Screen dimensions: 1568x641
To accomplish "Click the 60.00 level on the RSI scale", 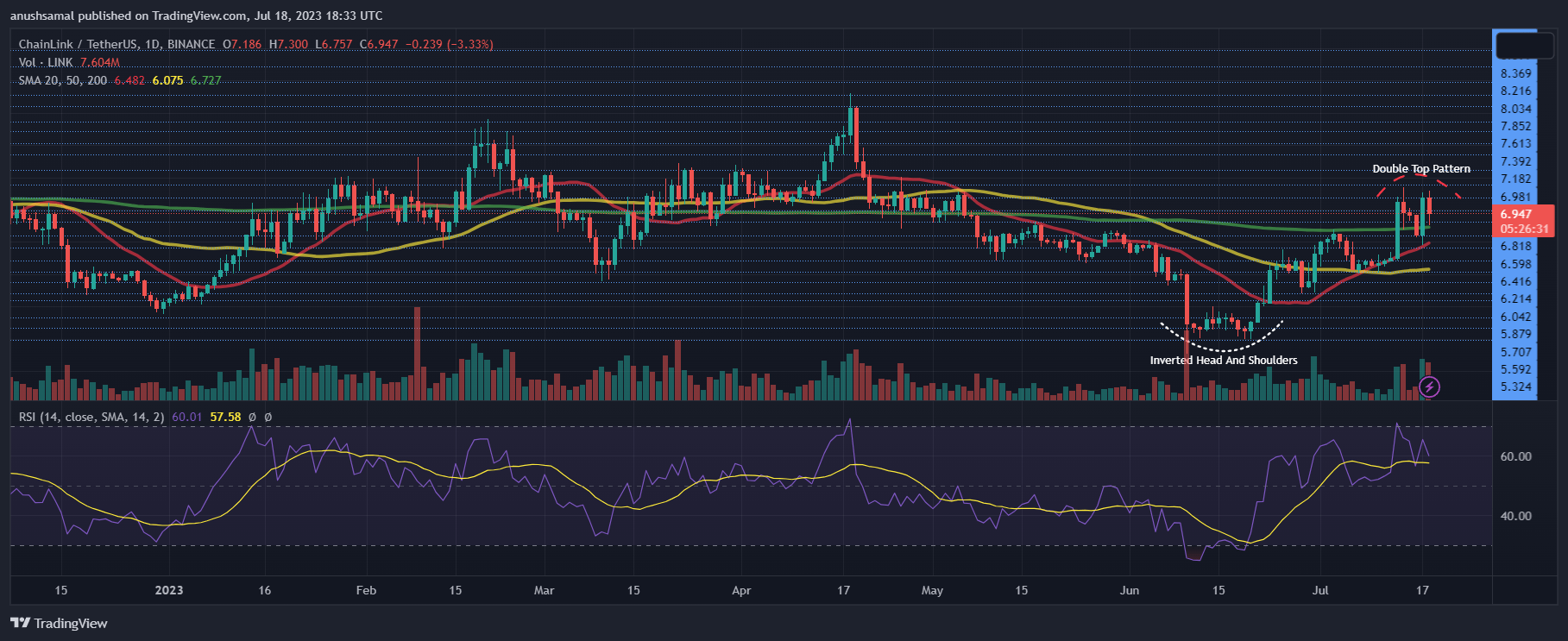I will coord(1515,456).
